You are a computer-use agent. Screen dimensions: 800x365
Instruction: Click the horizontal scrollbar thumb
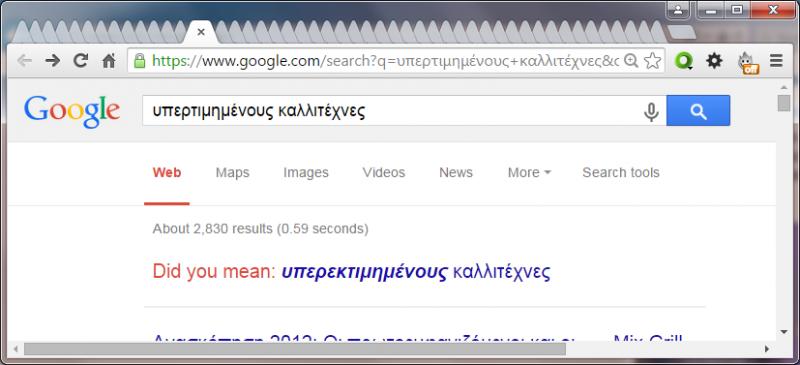pos(295,349)
